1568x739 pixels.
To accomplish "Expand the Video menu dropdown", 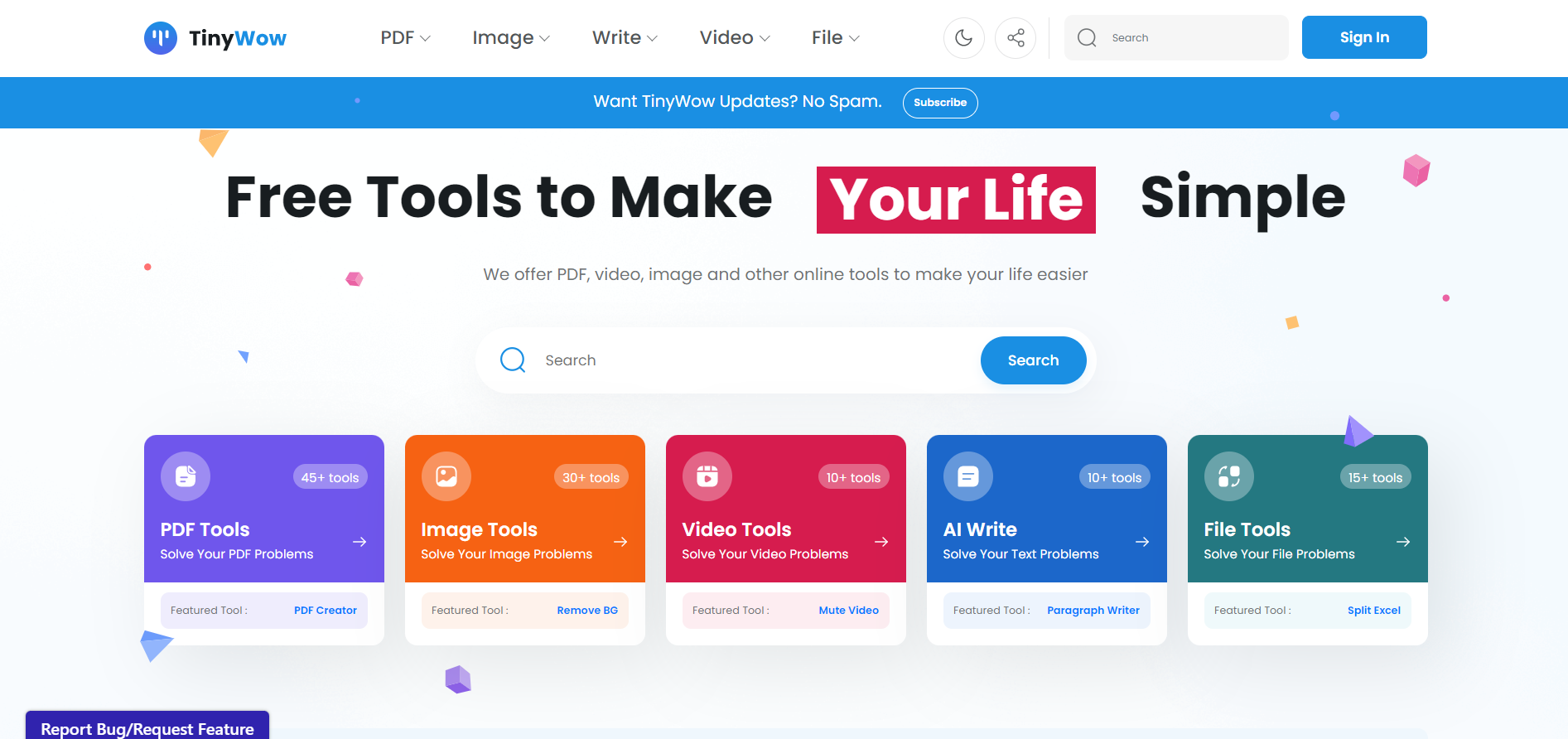I will (735, 38).
